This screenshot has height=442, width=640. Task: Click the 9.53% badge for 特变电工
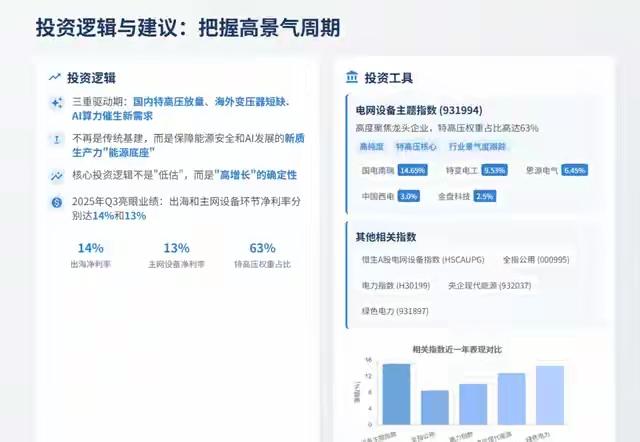click(x=494, y=170)
